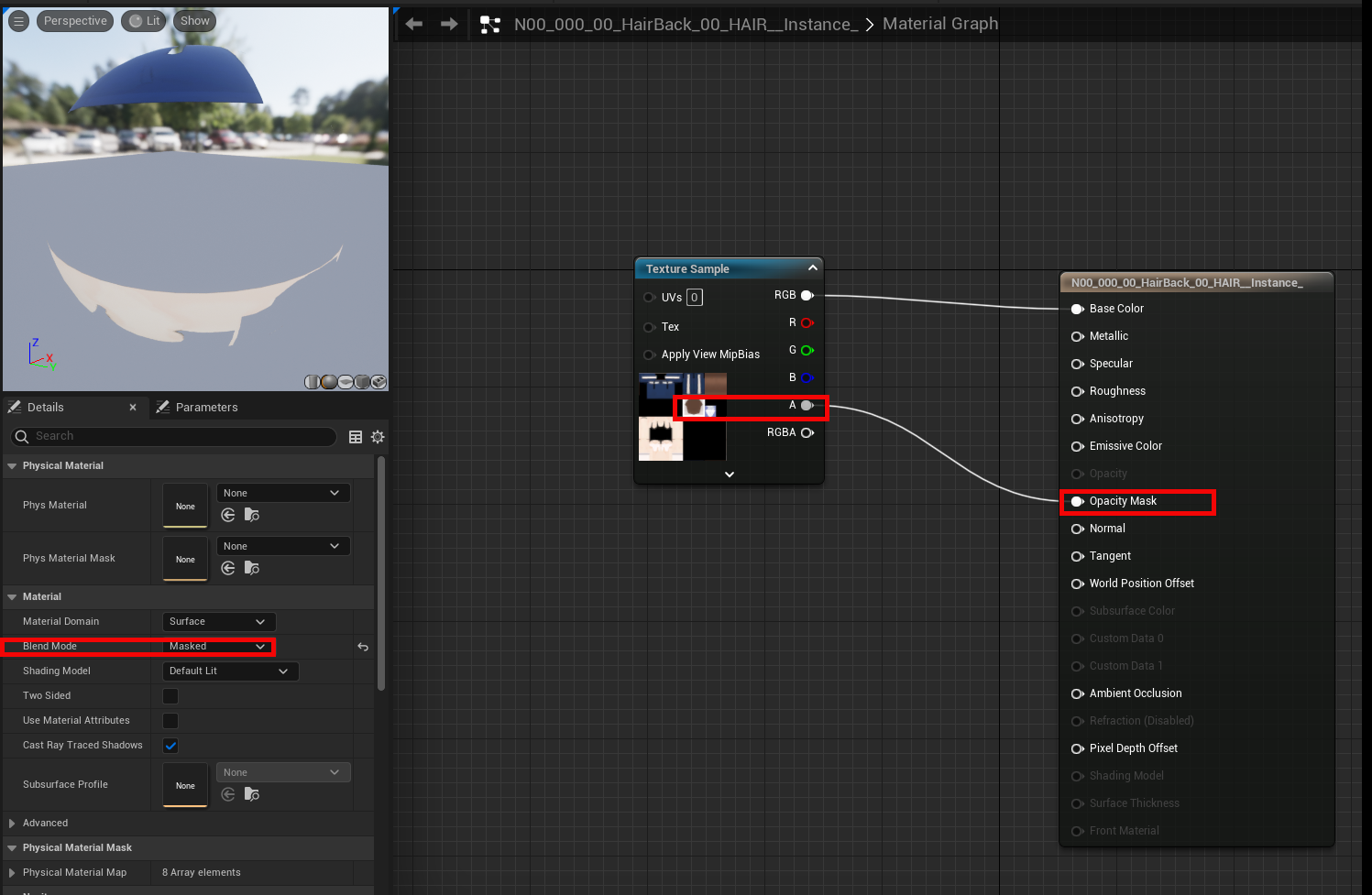Click the Use Selected Asset arrow for Phys Material
The image size is (1372, 895).
click(x=227, y=515)
